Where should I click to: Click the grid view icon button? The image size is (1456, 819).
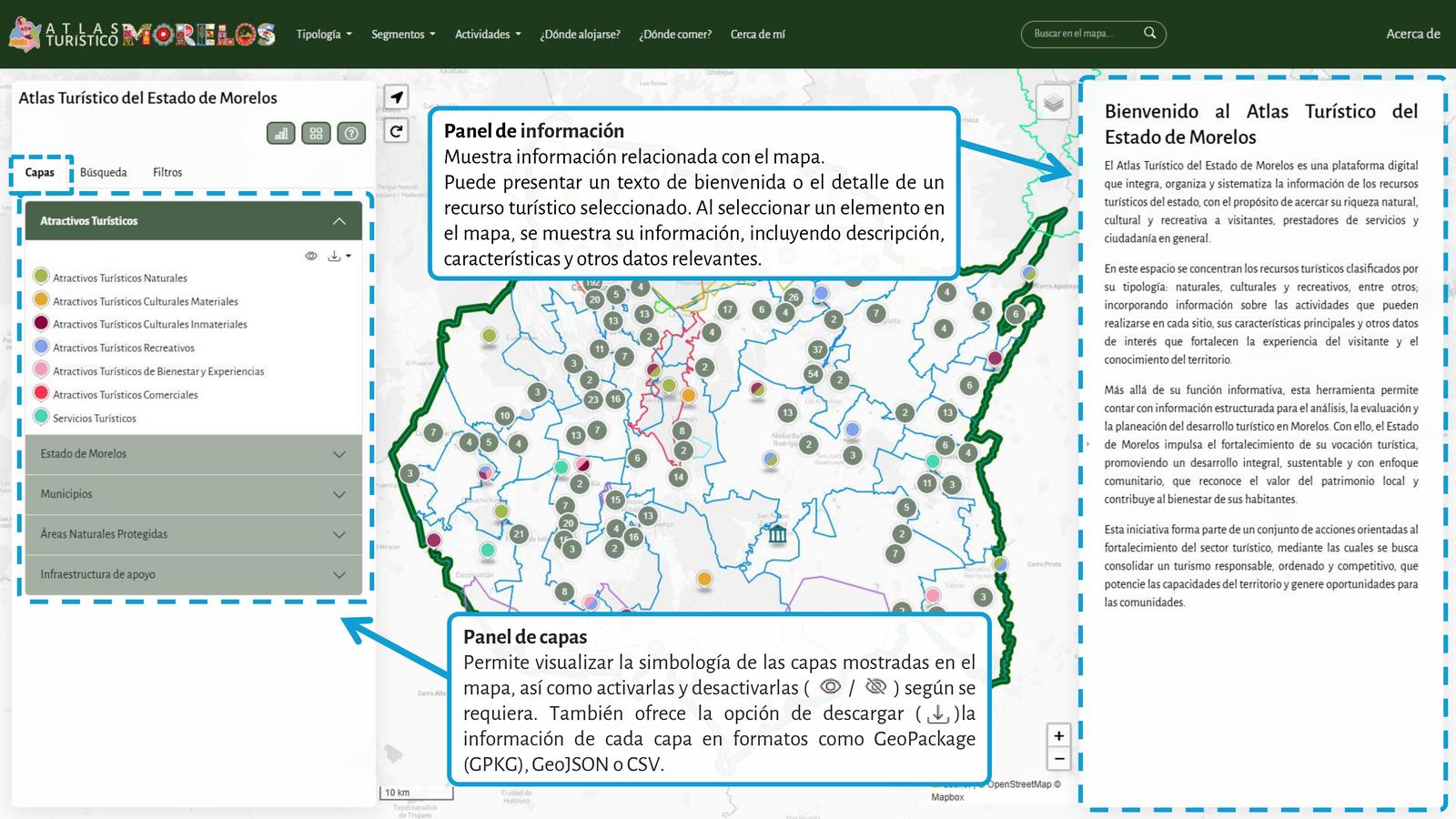pos(316,134)
